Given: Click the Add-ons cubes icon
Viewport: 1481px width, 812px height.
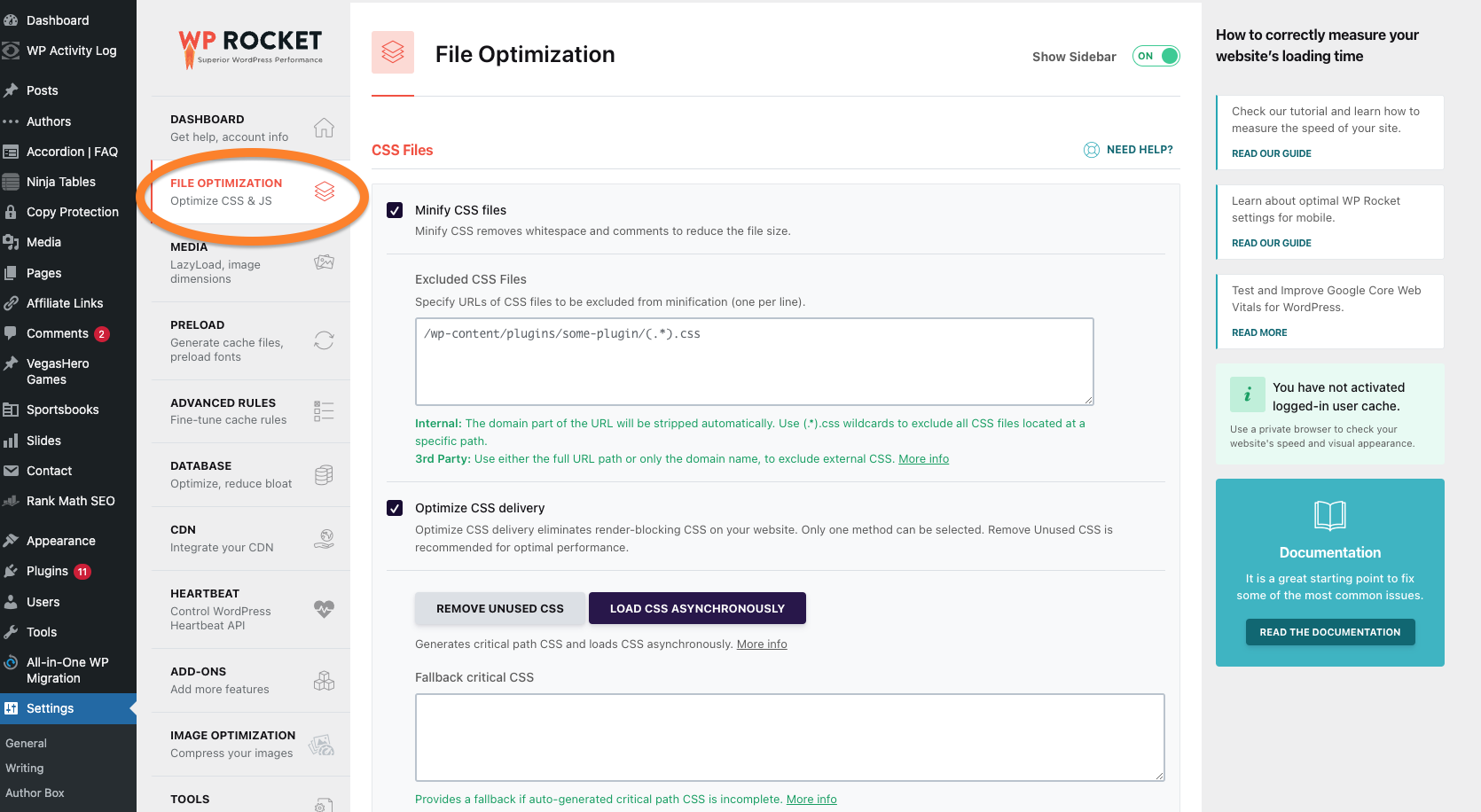Looking at the screenshot, I should point(325,680).
